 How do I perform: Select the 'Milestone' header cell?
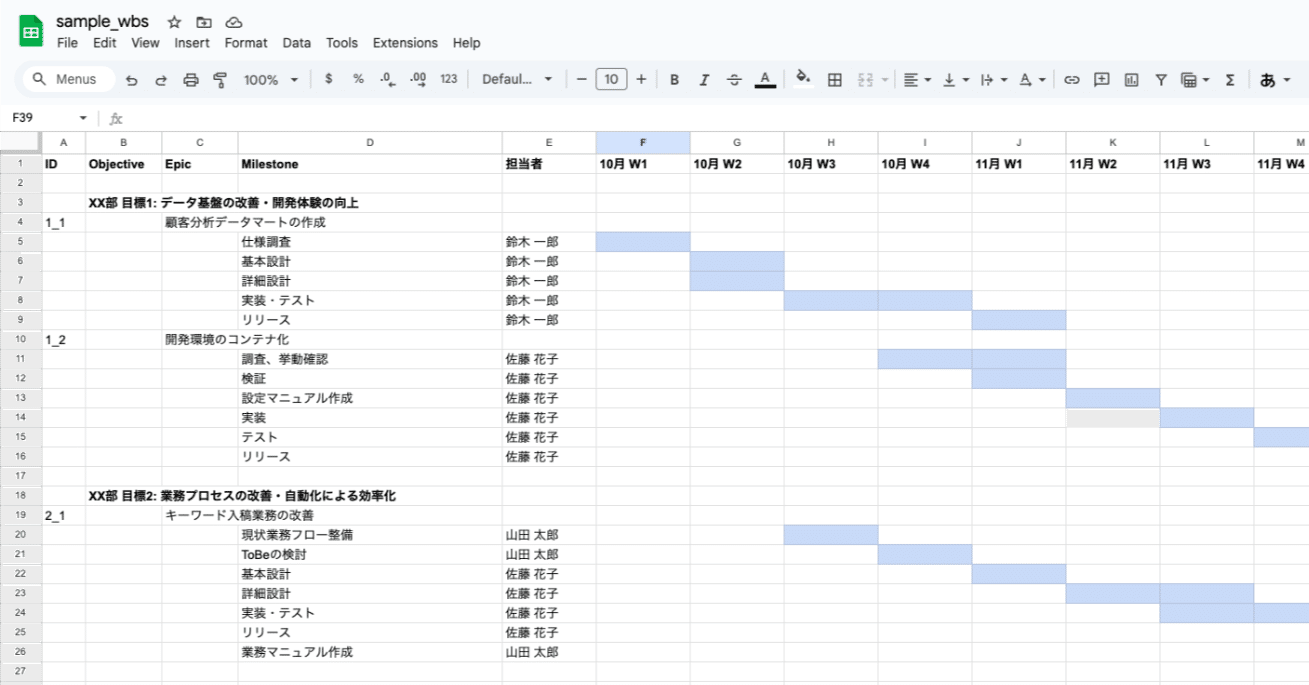point(370,164)
